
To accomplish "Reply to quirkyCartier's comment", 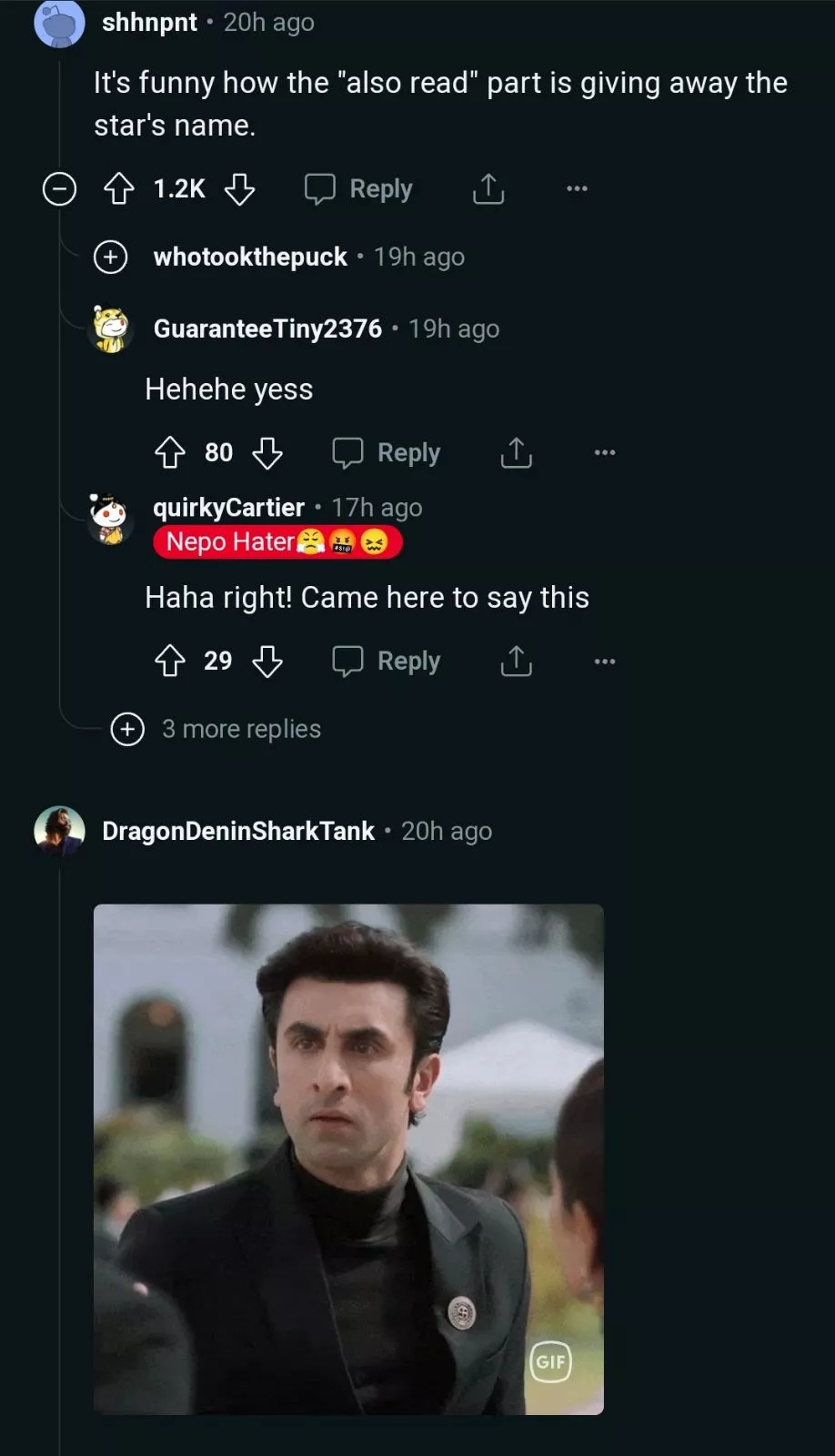I will point(387,662).
